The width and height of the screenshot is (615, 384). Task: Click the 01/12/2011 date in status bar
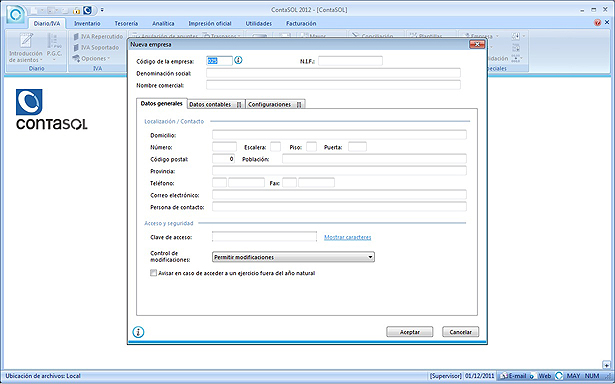tap(480, 376)
